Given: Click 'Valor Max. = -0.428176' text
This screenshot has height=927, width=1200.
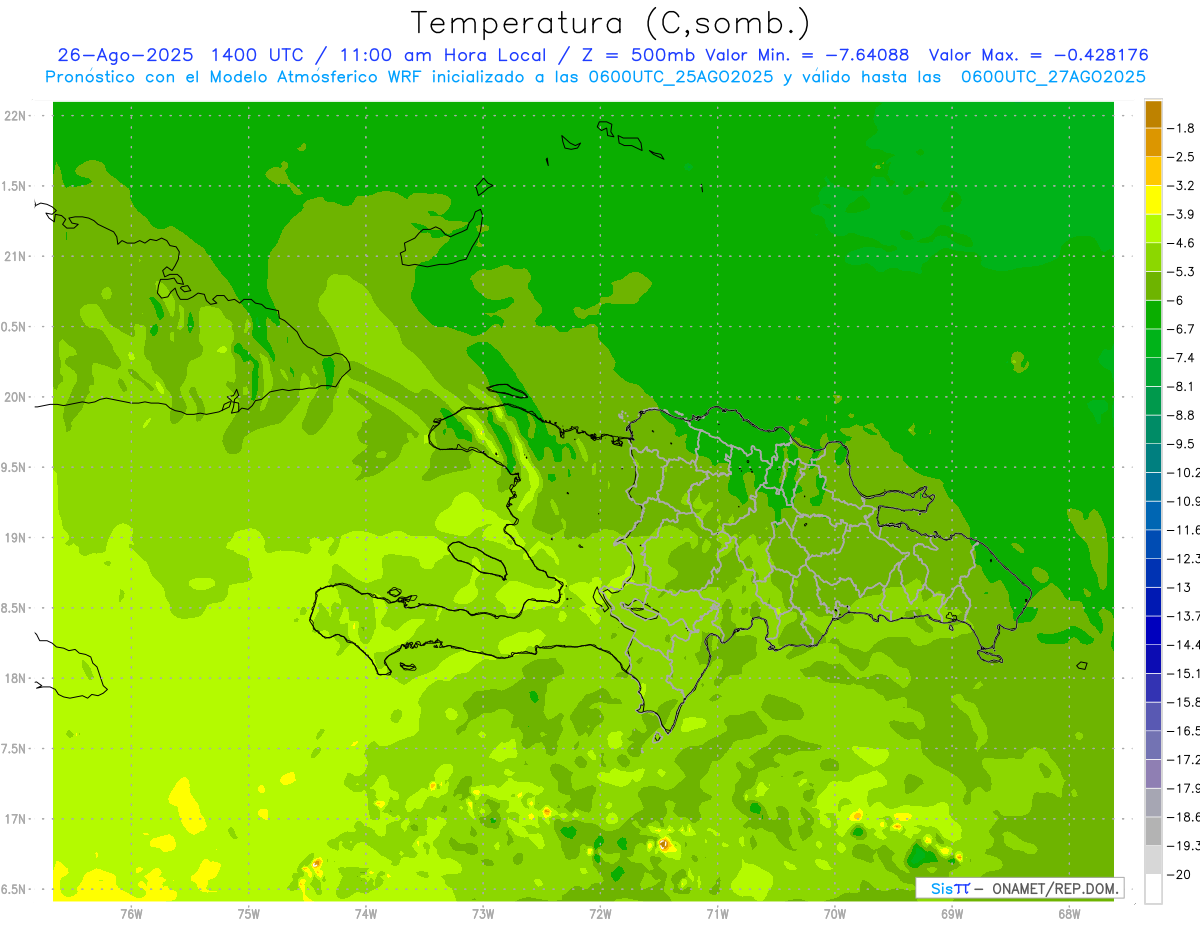Looking at the screenshot, I should [x=1038, y=55].
